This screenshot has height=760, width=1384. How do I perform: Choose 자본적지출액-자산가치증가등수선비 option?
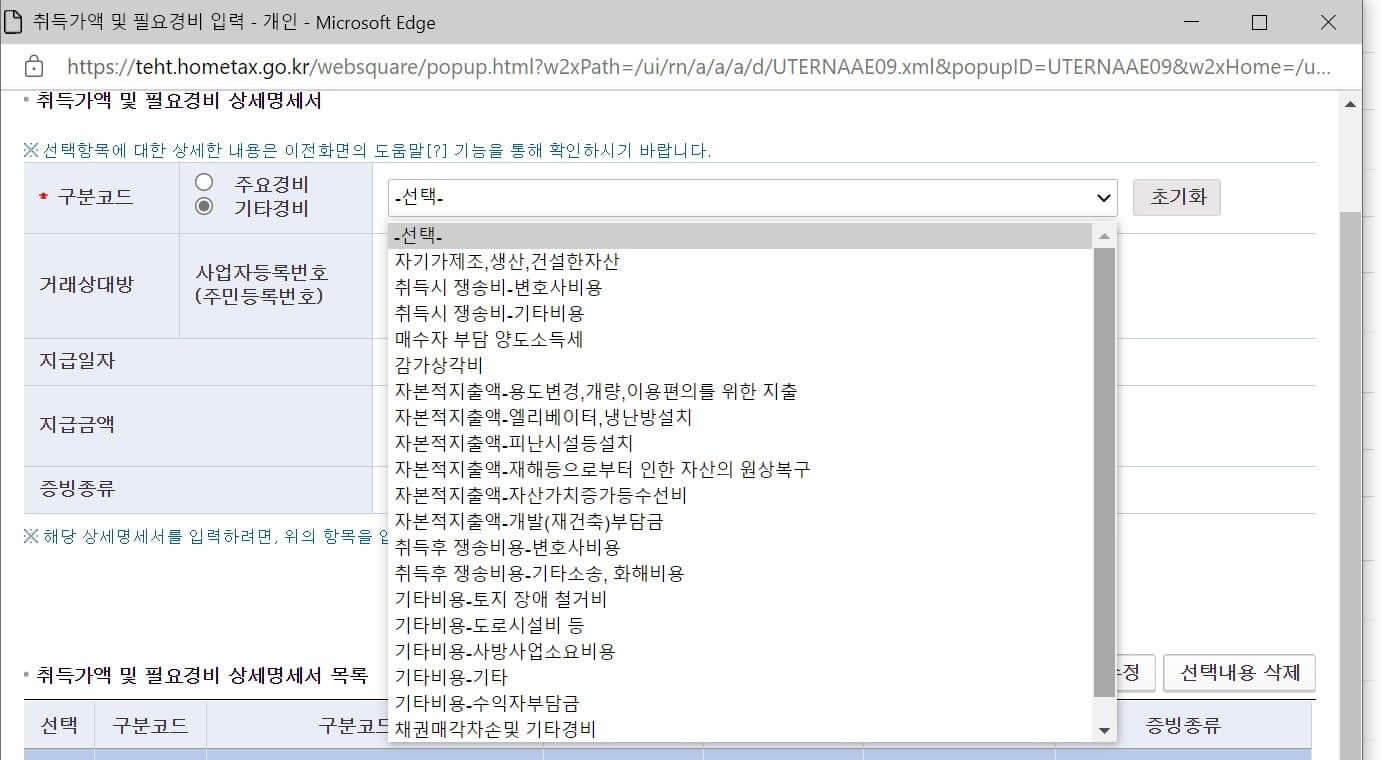[x=741, y=496]
